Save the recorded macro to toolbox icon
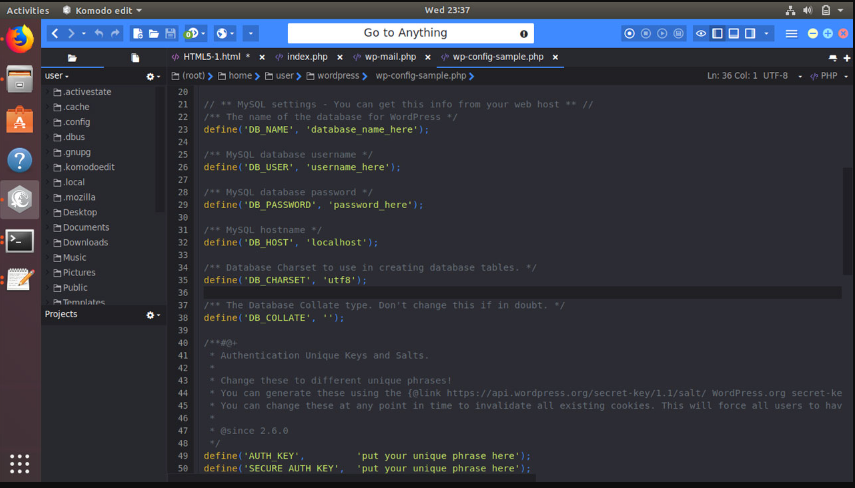Screen dimensions: 855x488 click(678, 33)
